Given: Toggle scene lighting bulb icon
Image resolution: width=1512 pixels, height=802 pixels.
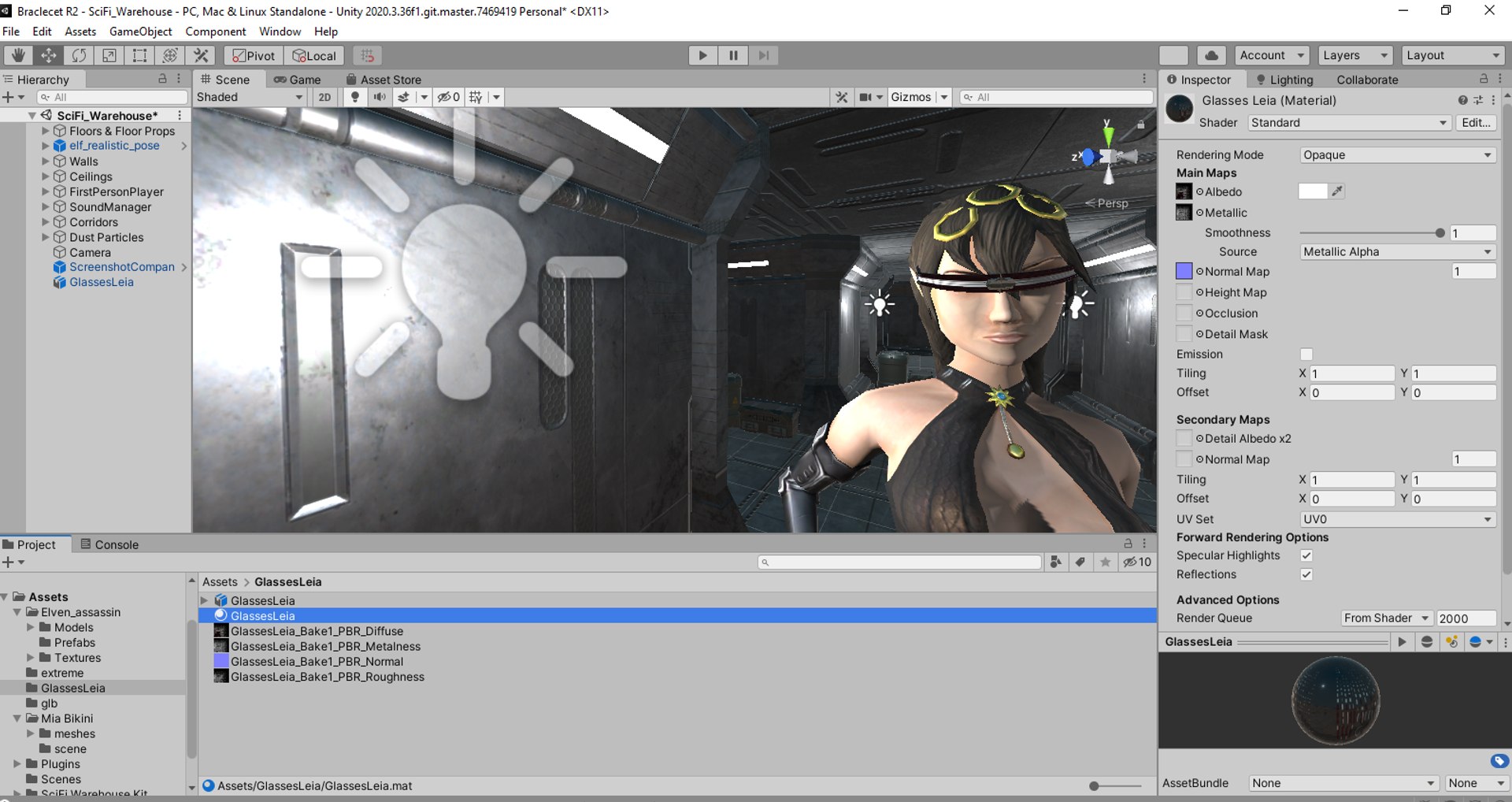Looking at the screenshot, I should 355,97.
